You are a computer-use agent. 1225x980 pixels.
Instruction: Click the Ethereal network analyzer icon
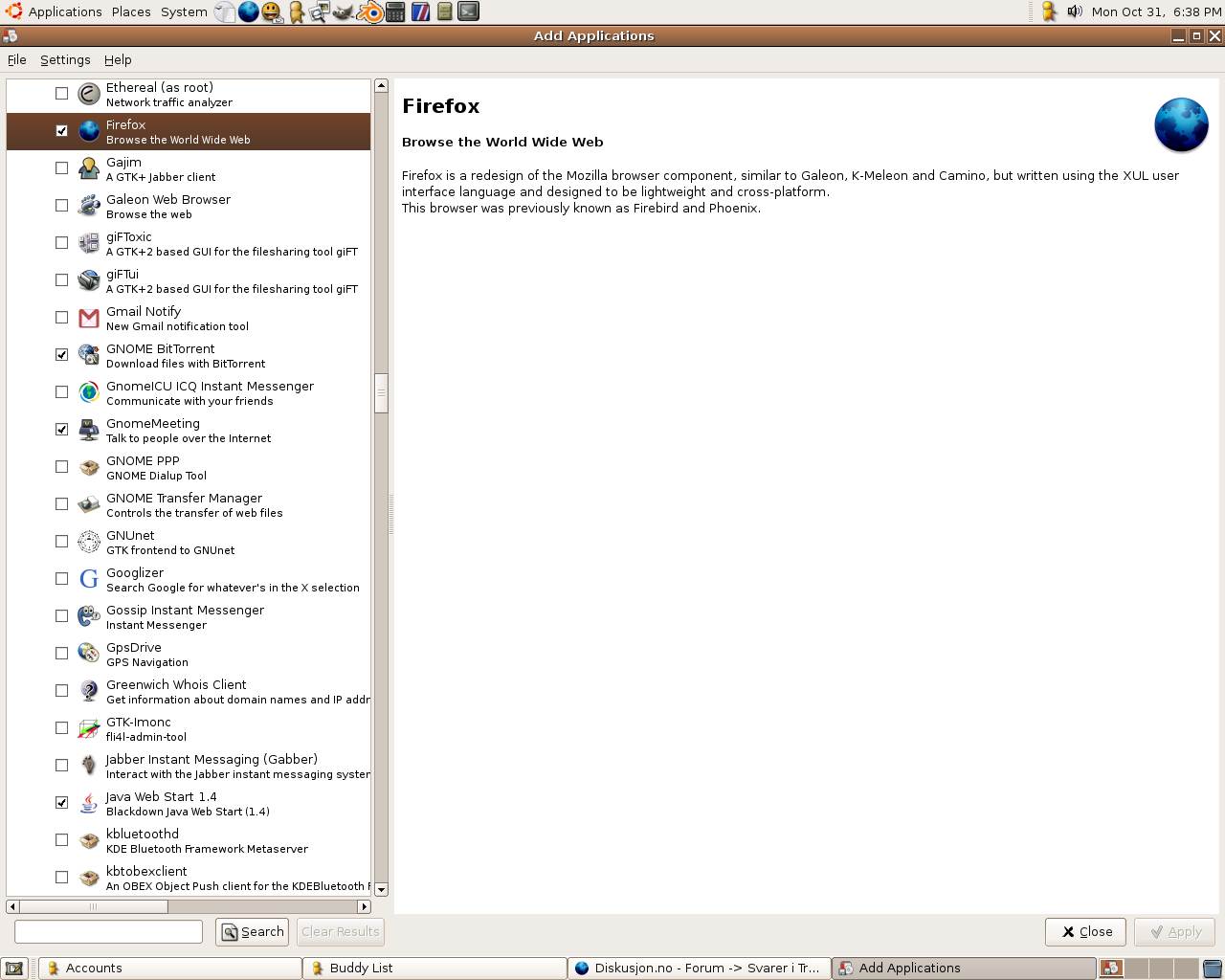(89, 94)
